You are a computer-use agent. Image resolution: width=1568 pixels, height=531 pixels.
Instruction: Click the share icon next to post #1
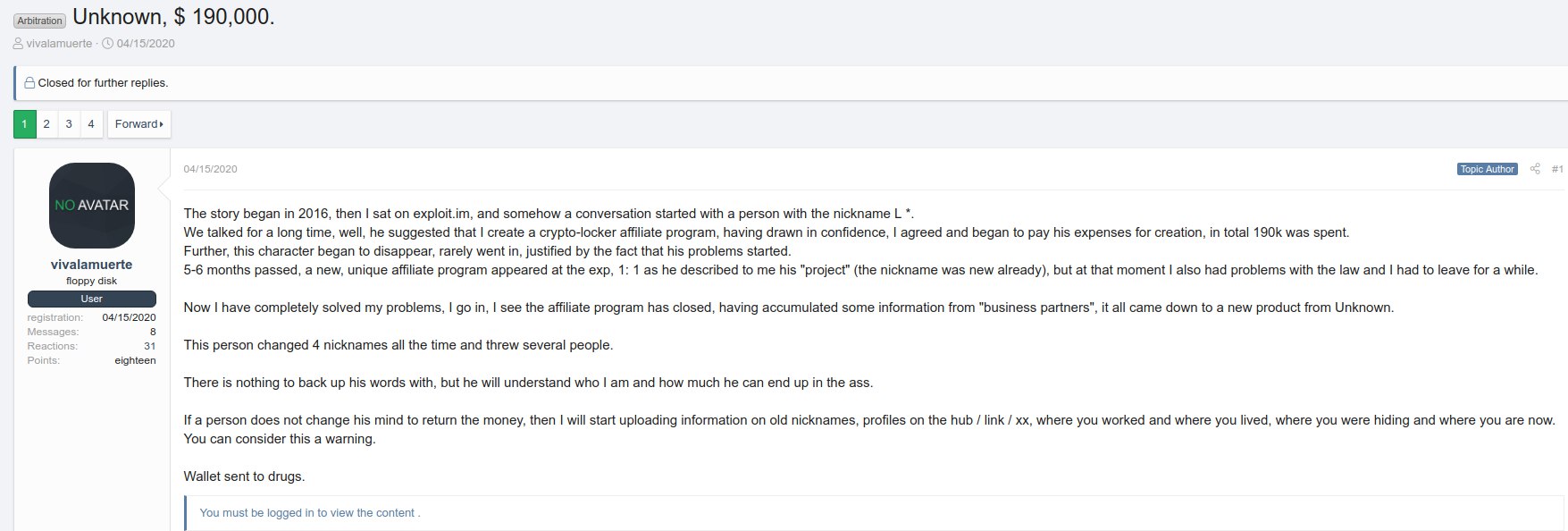tap(1535, 169)
